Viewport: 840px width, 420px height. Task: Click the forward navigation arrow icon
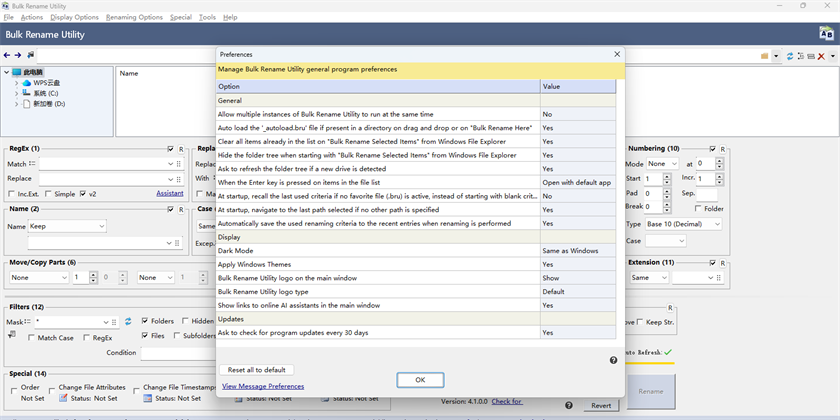(18, 55)
